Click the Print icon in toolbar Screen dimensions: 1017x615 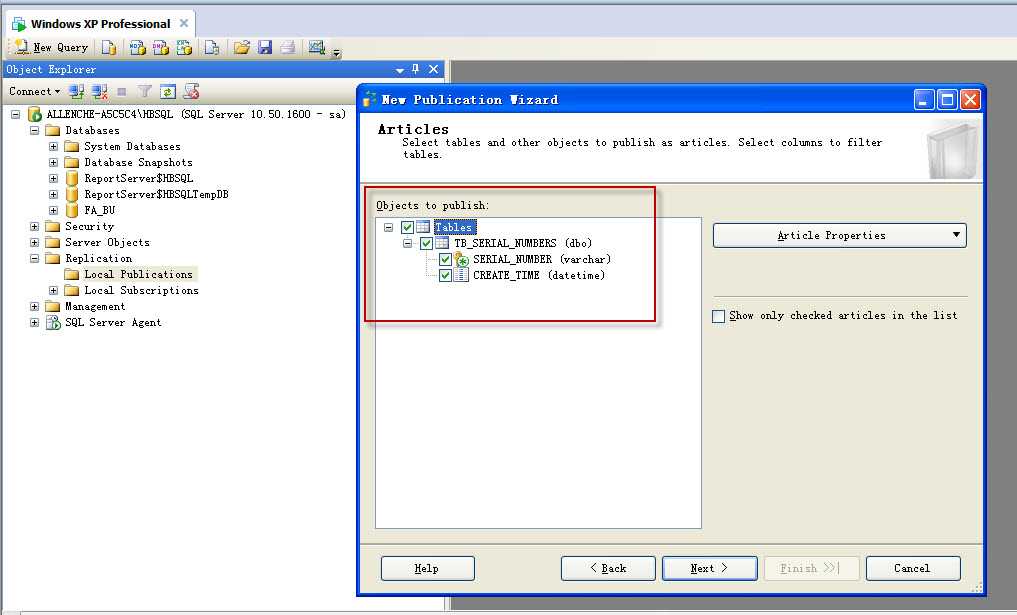tap(287, 47)
